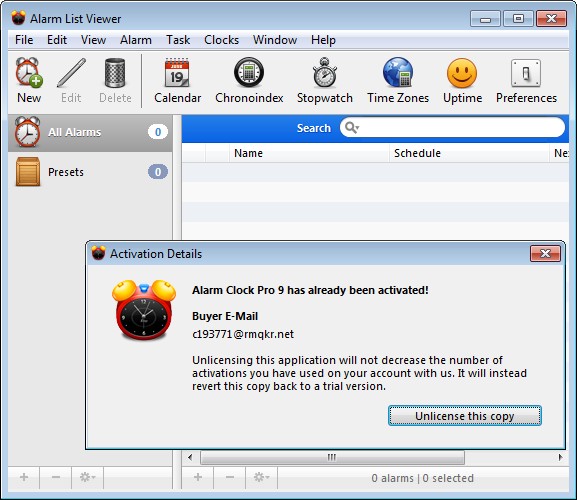The height and width of the screenshot is (500, 577).
Task: Open the Window menu
Action: pyautogui.click(x=275, y=40)
